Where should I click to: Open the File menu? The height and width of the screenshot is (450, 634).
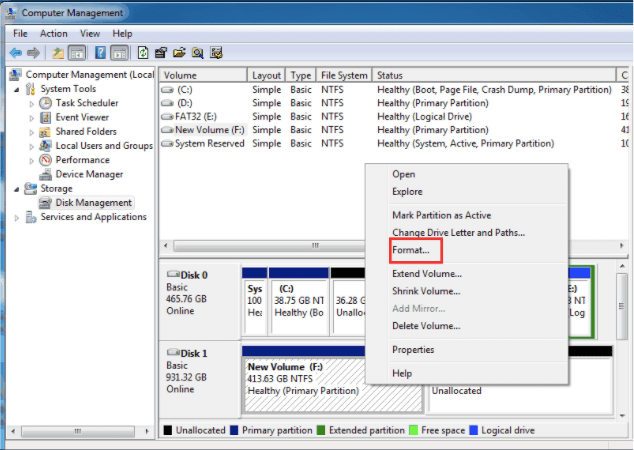(x=20, y=34)
